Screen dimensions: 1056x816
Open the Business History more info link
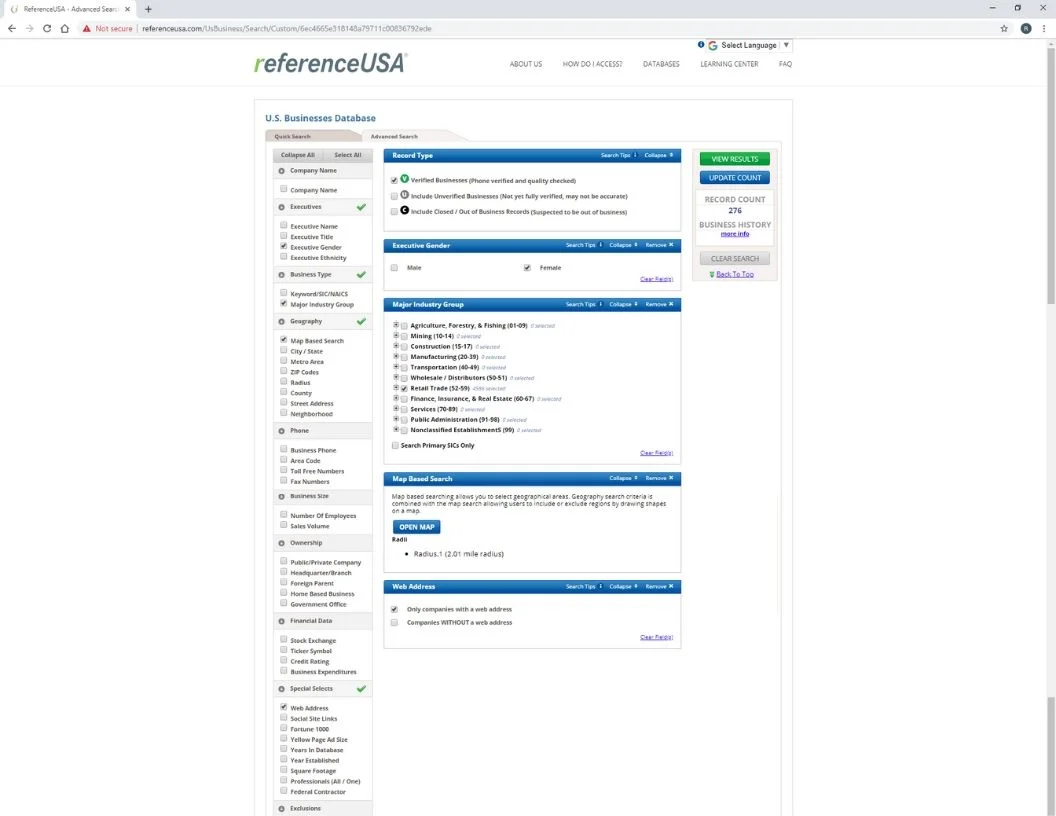pyautogui.click(x=734, y=234)
